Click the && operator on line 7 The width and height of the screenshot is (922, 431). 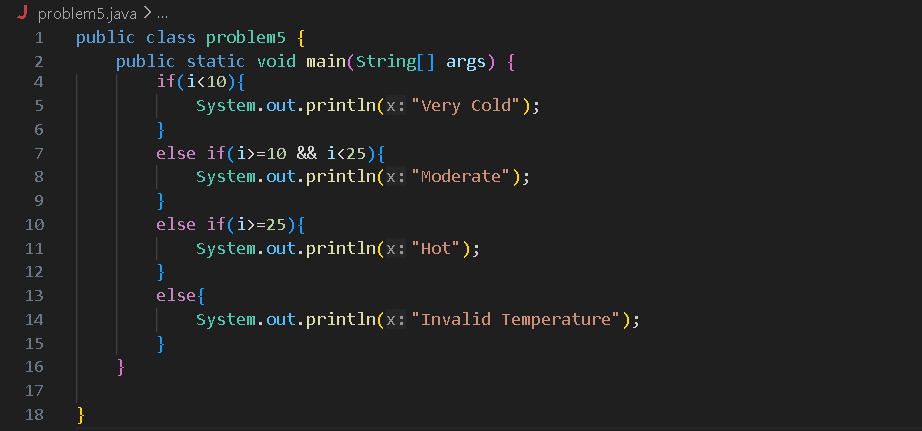[x=306, y=153]
